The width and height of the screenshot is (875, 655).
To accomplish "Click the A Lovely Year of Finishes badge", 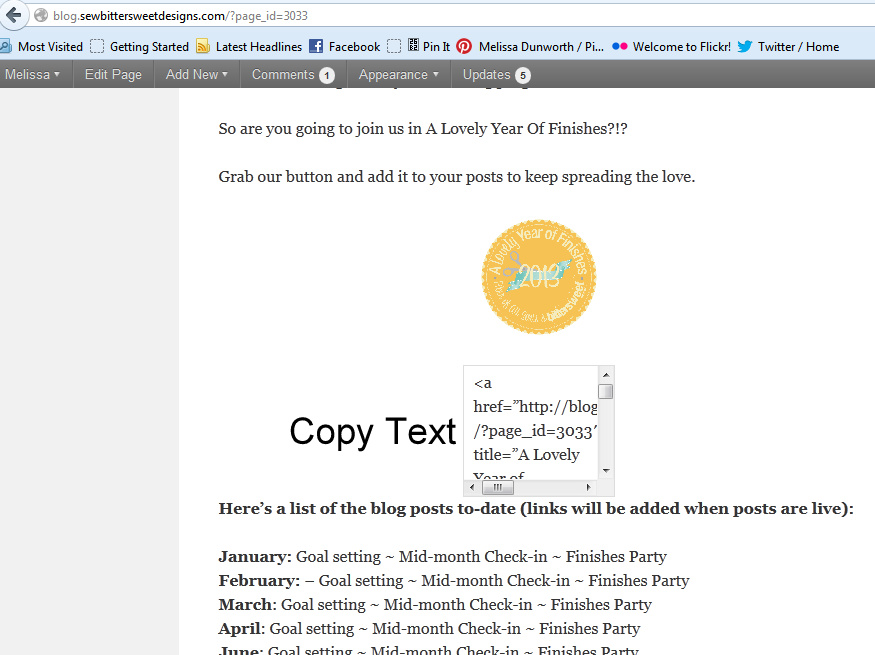I will [539, 276].
